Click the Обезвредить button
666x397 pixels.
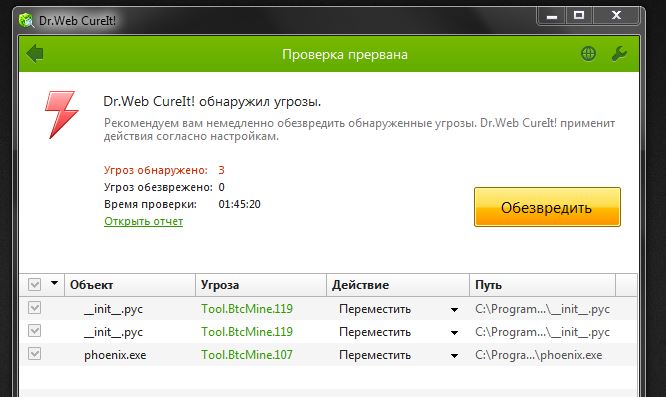point(547,207)
